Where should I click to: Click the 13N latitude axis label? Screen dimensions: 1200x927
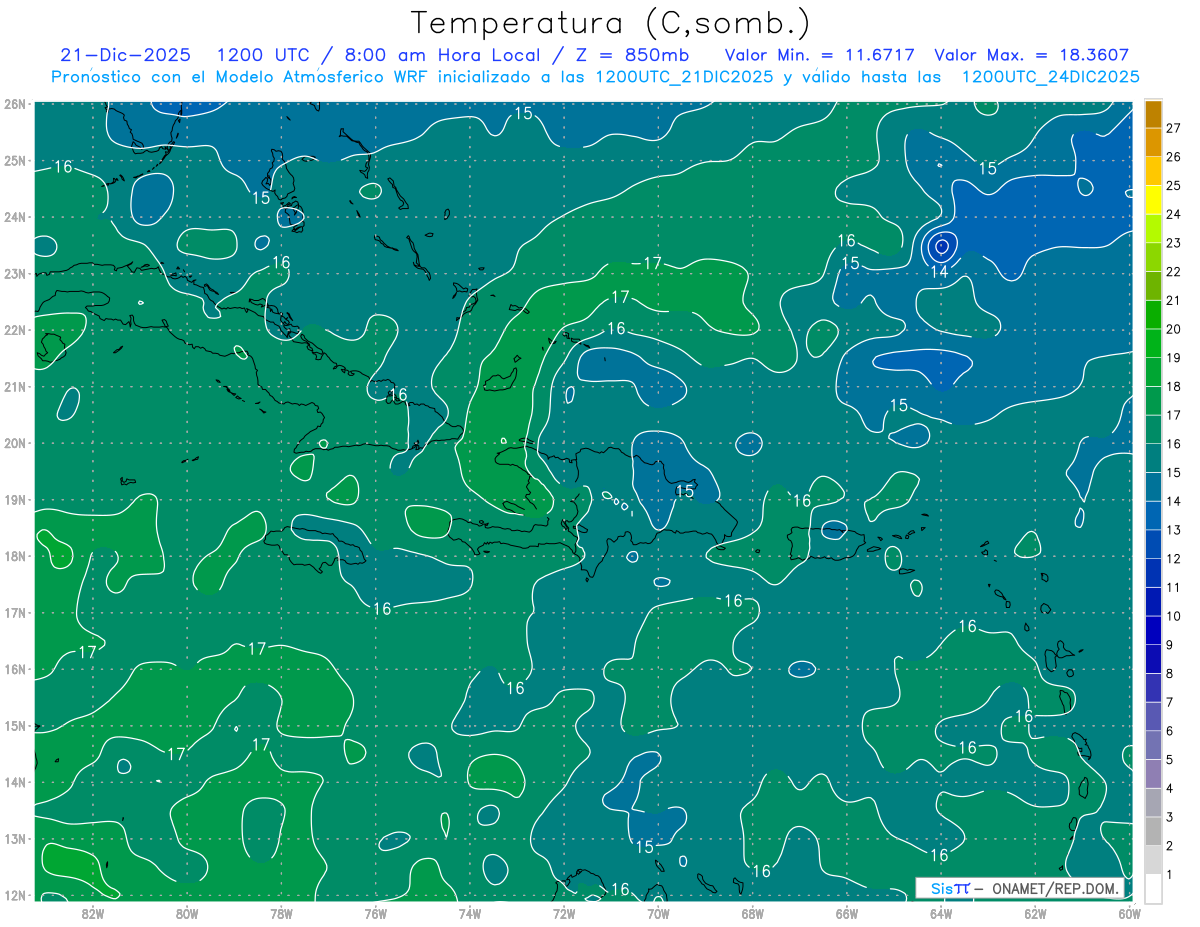(x=14, y=838)
